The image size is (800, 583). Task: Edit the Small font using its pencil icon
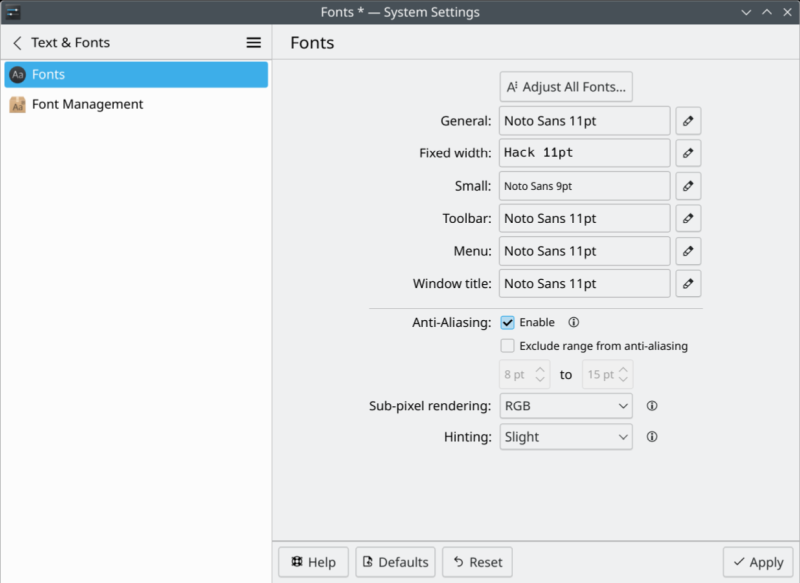pyautogui.click(x=688, y=185)
